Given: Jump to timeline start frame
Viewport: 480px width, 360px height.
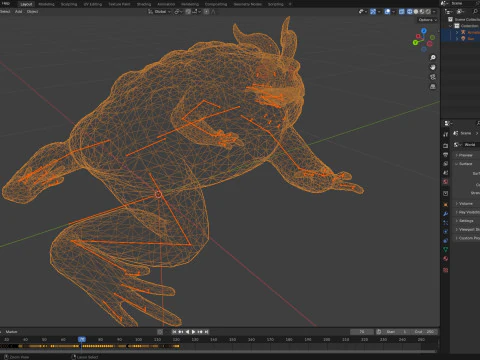Looking at the screenshot, I should (x=174, y=332).
